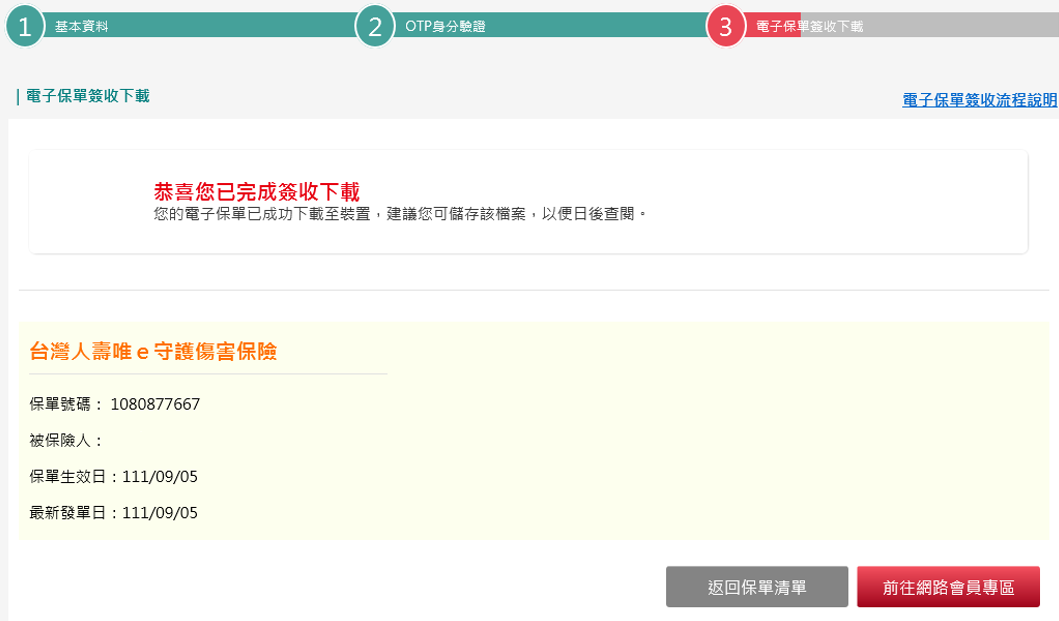Viewport: 1059px width, 621px height.
Task: Select the 電子保單簽收下載 step label
Action: (x=809, y=26)
